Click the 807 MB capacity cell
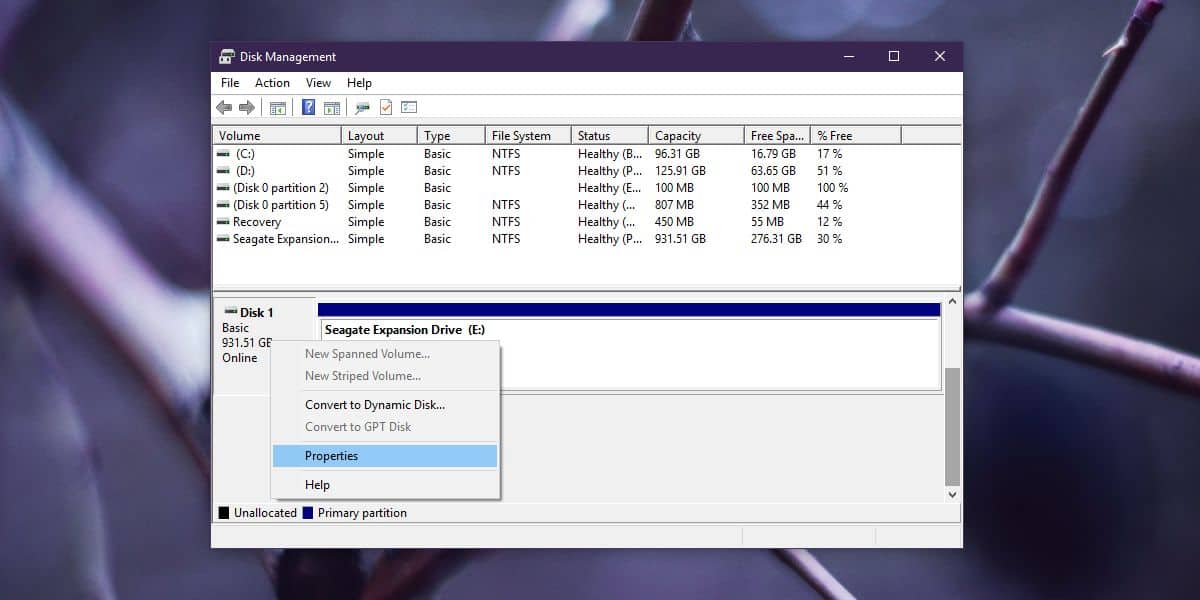The image size is (1200, 600). coord(674,205)
